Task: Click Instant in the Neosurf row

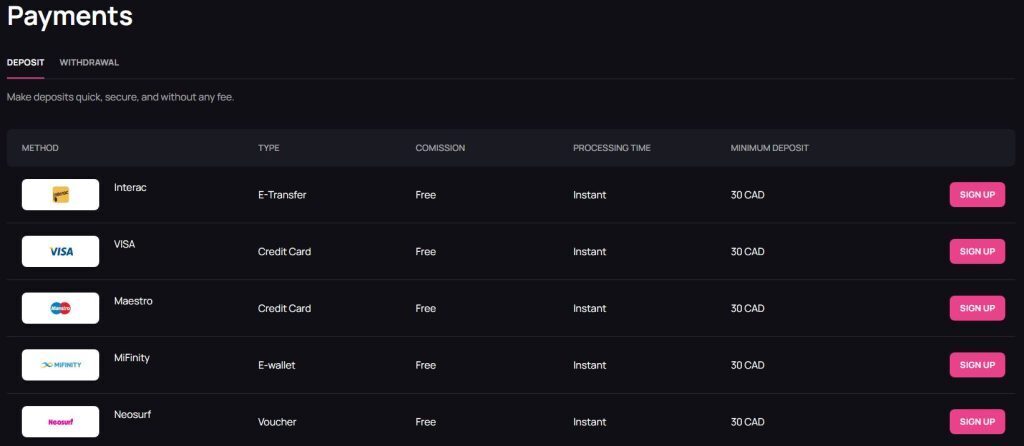Action: click(x=590, y=422)
